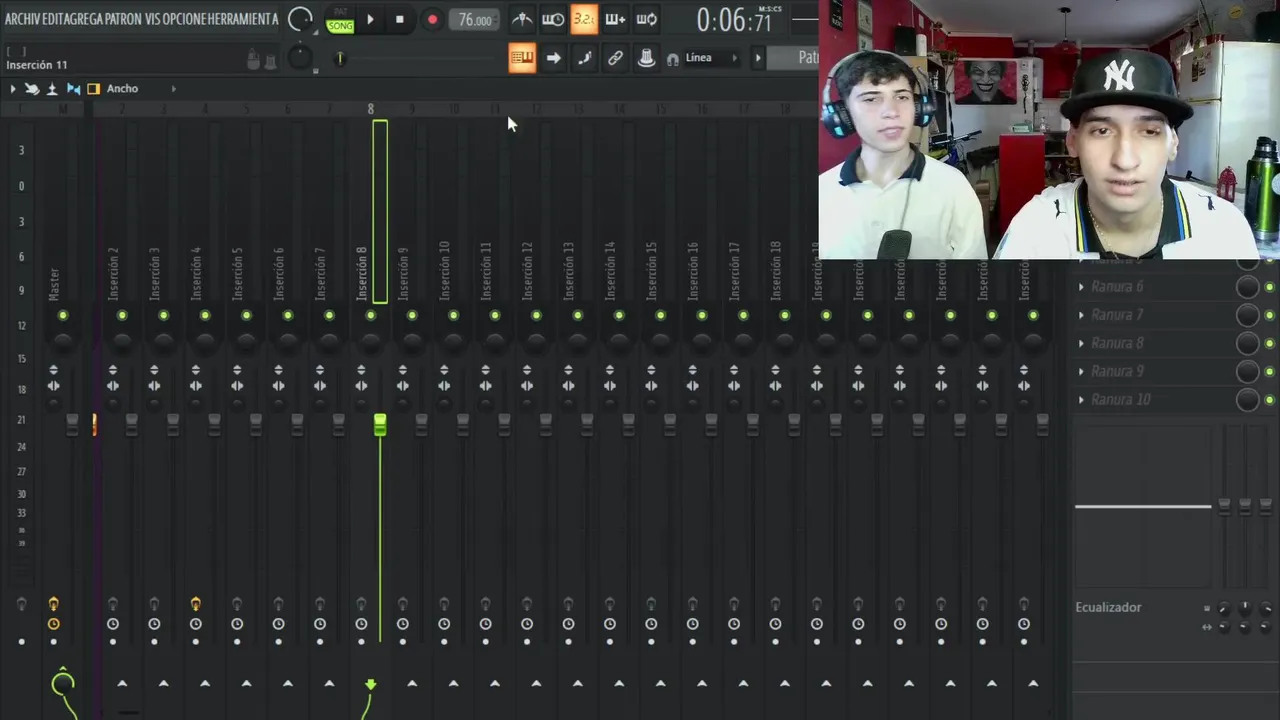Enable wait for input before playing
Image resolution: width=1280 pixels, height=720 pixels.
(553, 19)
